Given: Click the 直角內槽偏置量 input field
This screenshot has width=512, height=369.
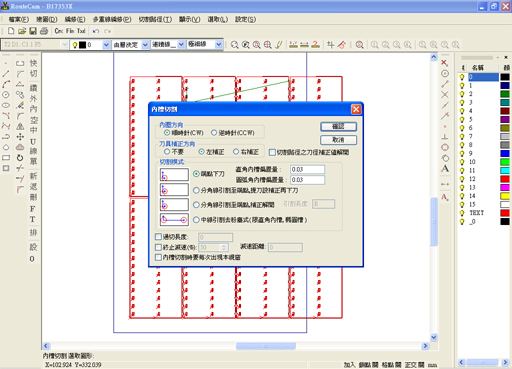Looking at the screenshot, I should pyautogui.click(x=307, y=169).
